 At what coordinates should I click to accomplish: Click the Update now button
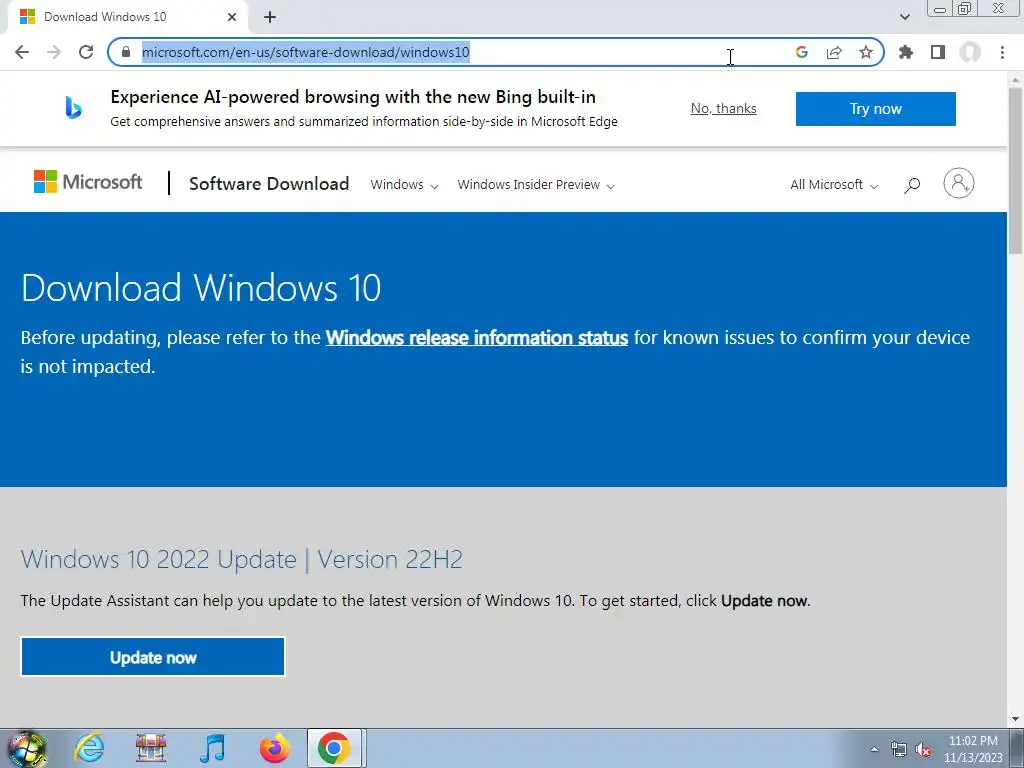153,657
